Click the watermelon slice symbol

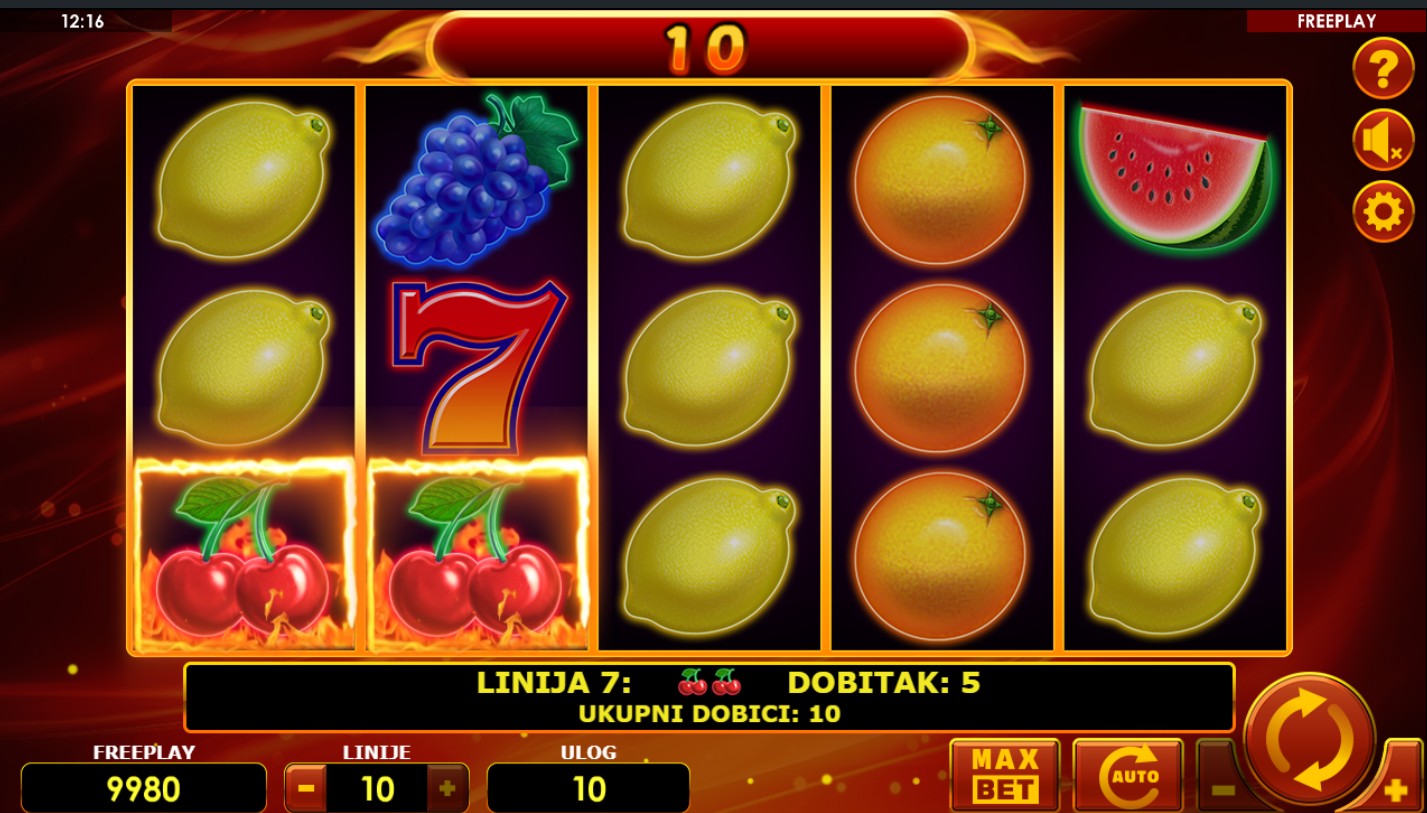pyautogui.click(x=1174, y=176)
